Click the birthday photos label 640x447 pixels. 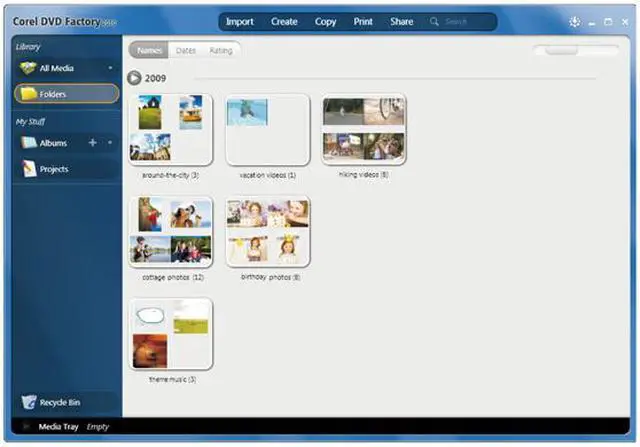pos(270,277)
